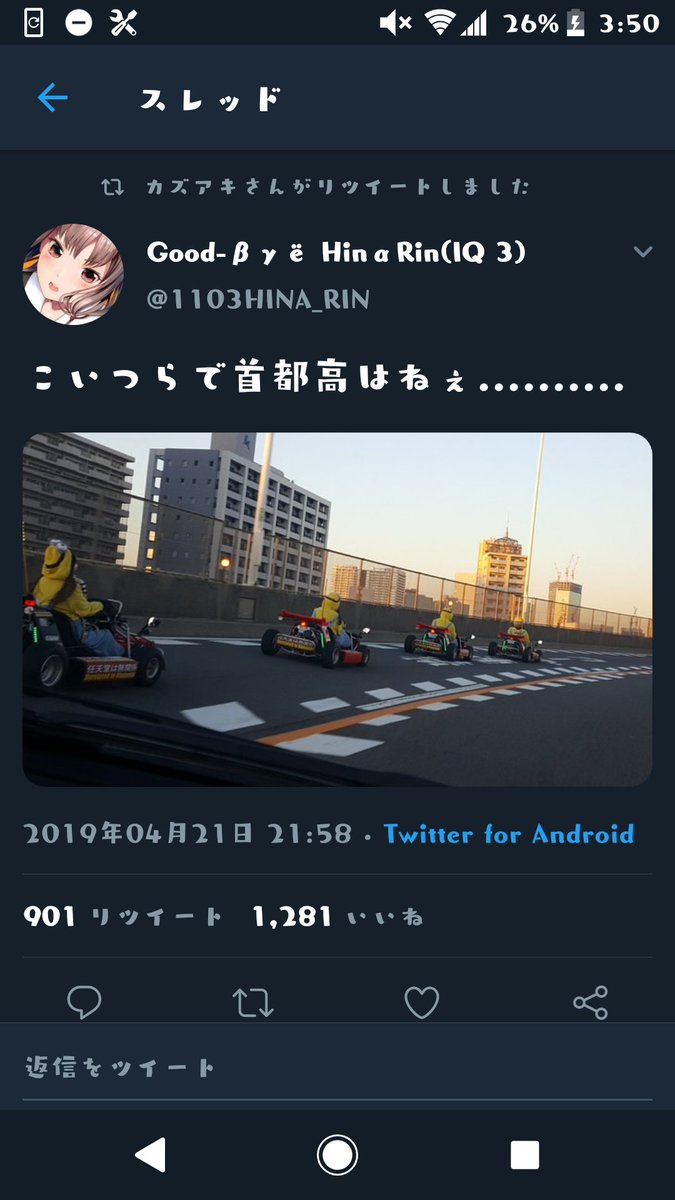Open the Good-βγë Hin α Rin display name

coord(336,253)
